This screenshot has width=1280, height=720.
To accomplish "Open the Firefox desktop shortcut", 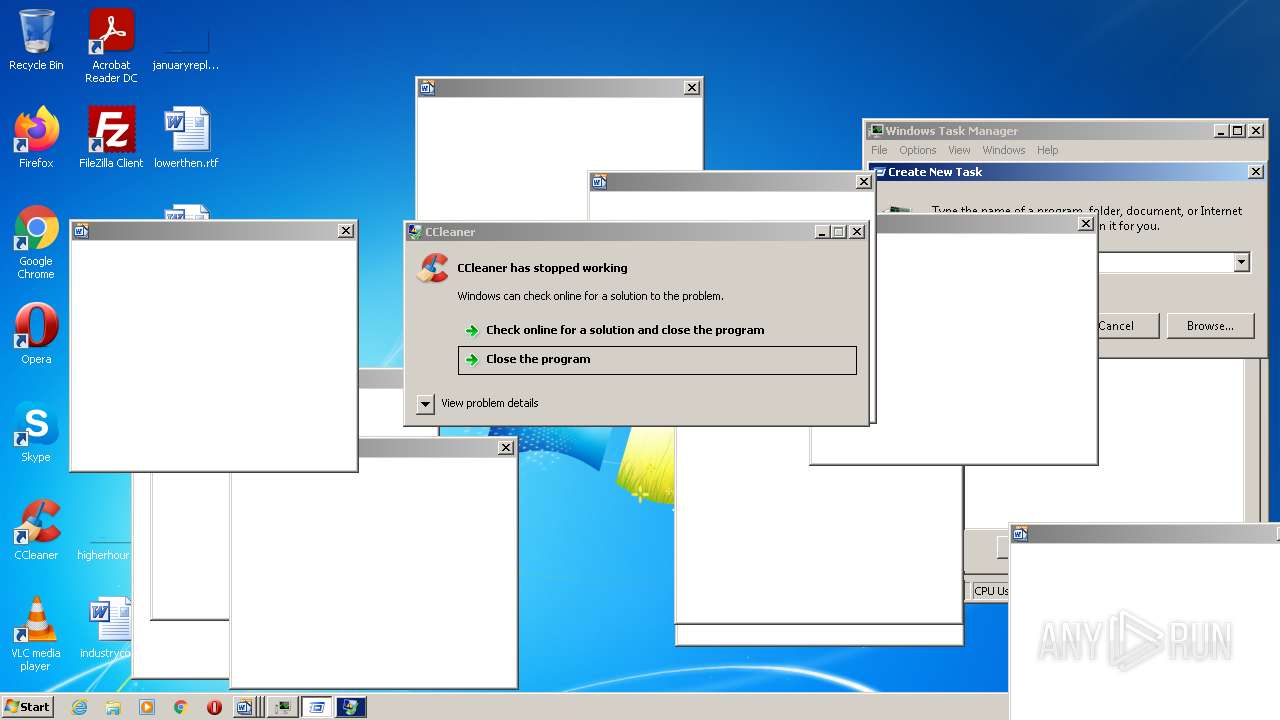I will click(36, 138).
